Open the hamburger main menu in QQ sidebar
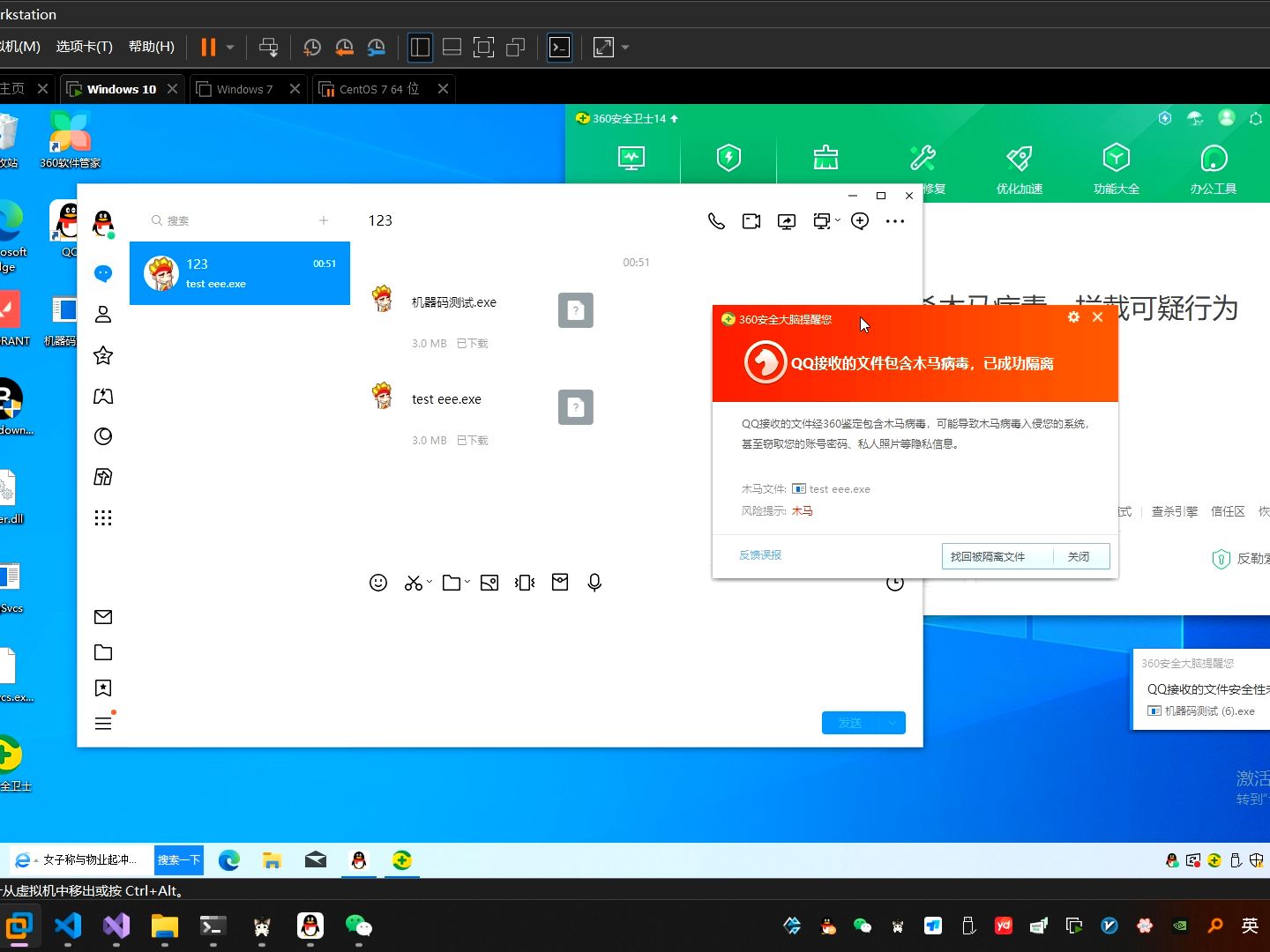 click(x=103, y=724)
